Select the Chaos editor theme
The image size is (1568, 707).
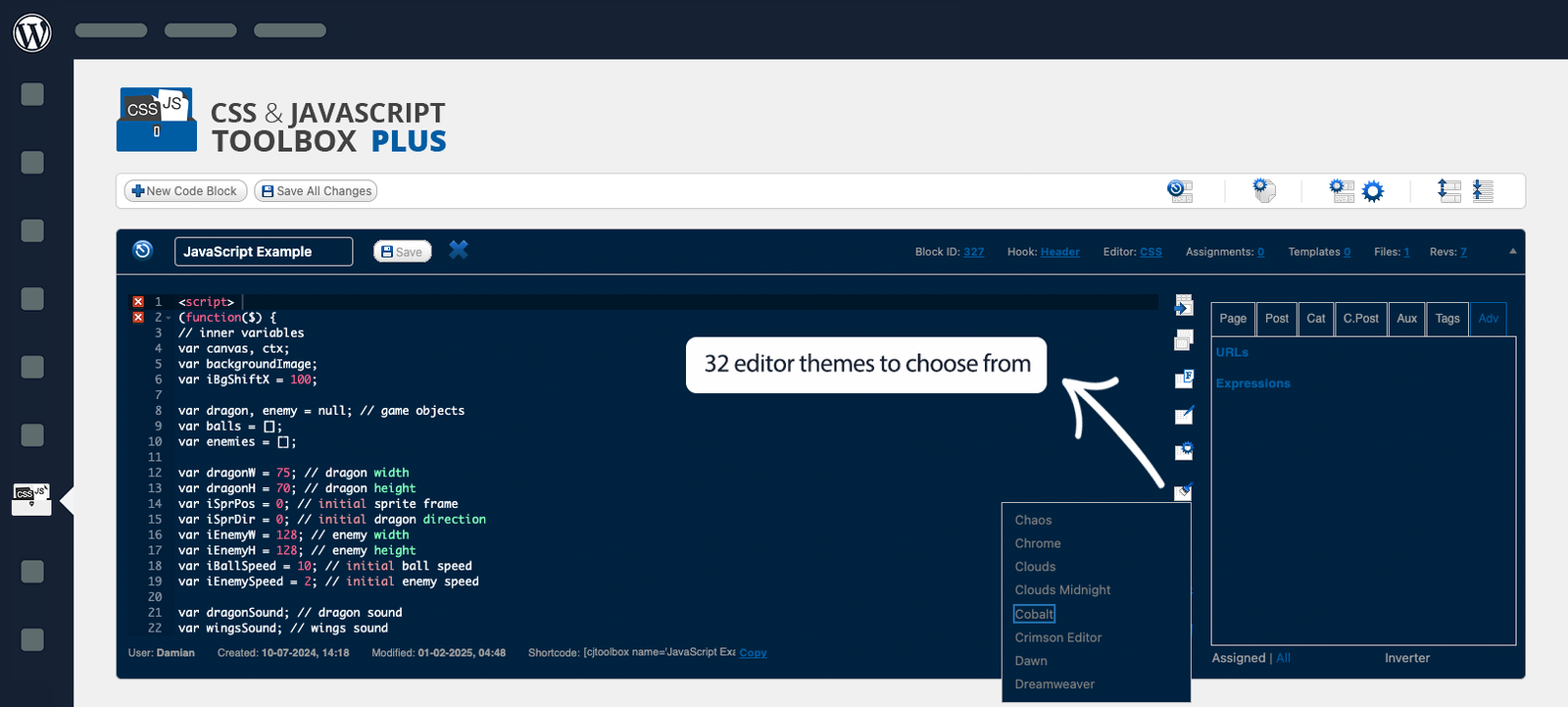pos(1033,521)
